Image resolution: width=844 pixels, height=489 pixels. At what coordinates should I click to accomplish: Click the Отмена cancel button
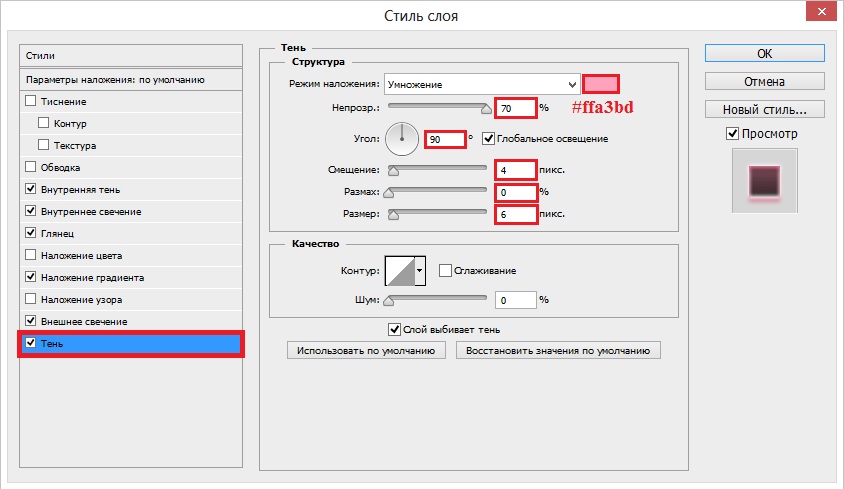click(x=764, y=81)
